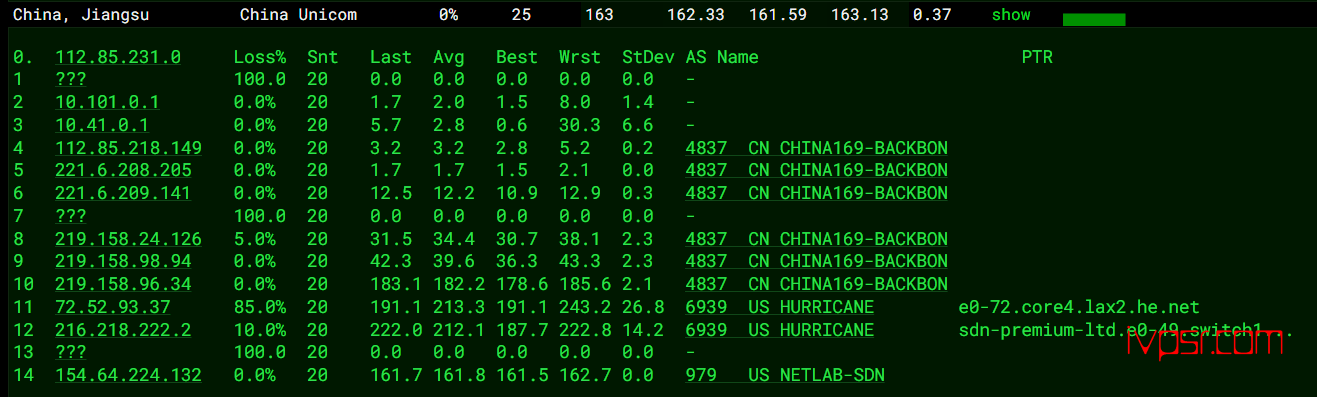Open hop 6 IP 221.6.209.141
This screenshot has width=1317, height=397.
point(123,193)
